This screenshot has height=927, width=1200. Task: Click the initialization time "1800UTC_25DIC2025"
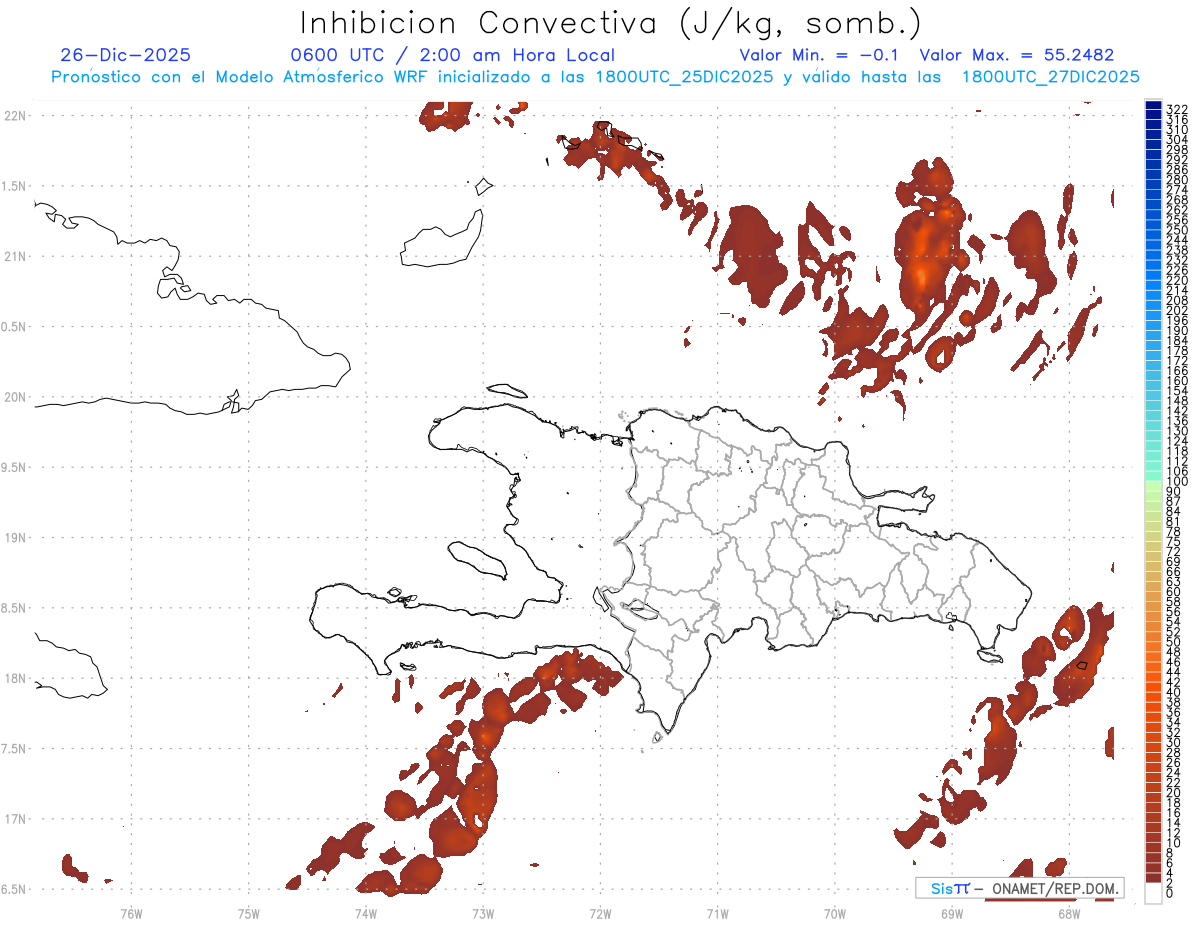[684, 77]
